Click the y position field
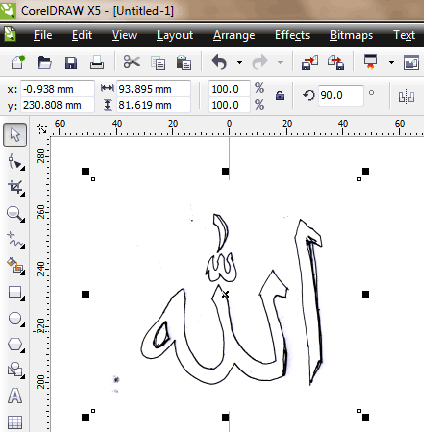 [x=57, y=105]
